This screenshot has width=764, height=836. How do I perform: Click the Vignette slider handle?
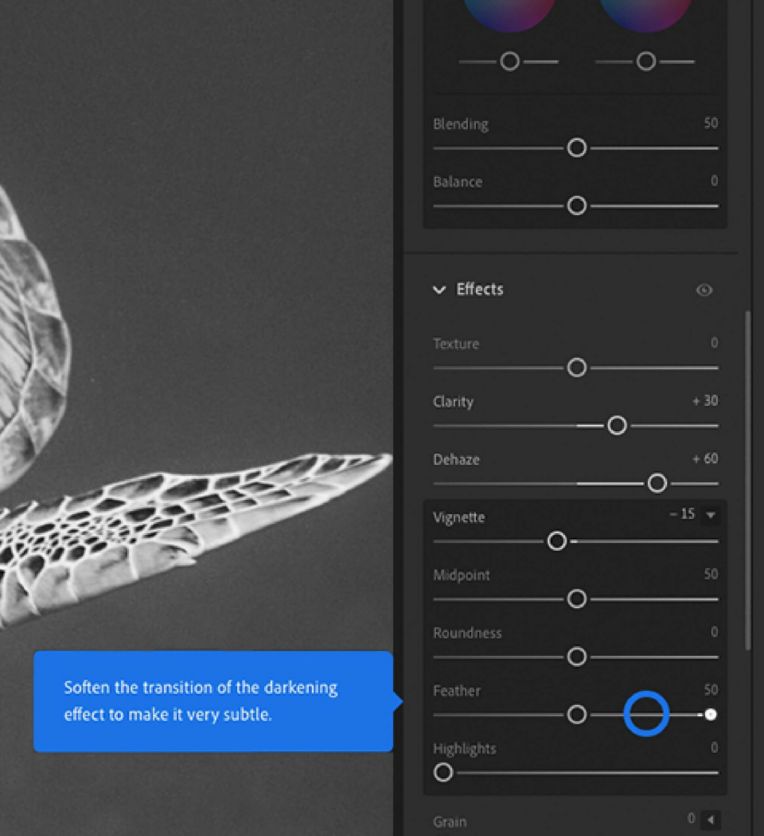point(557,541)
